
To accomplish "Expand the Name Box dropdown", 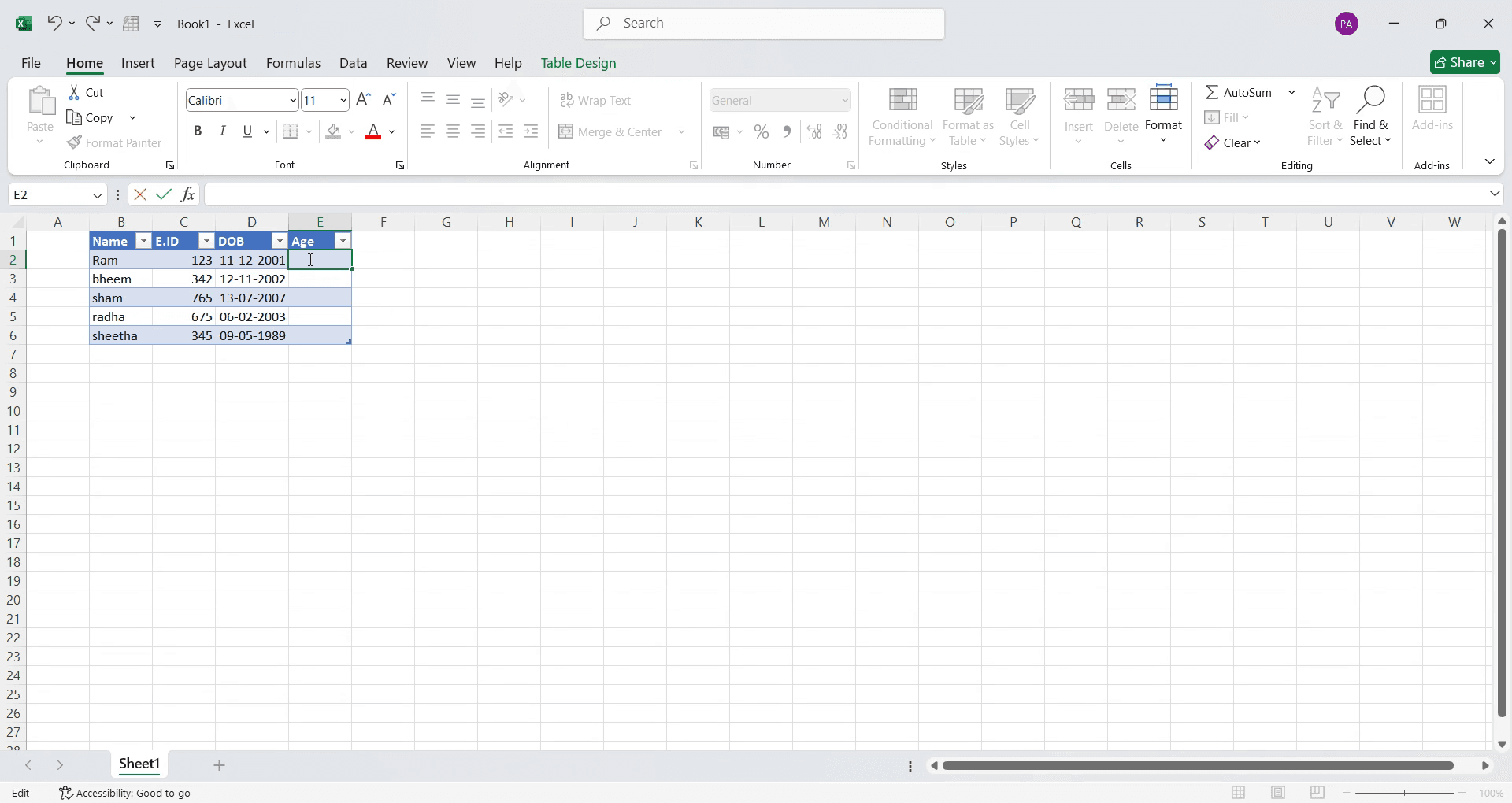I will pos(97,194).
